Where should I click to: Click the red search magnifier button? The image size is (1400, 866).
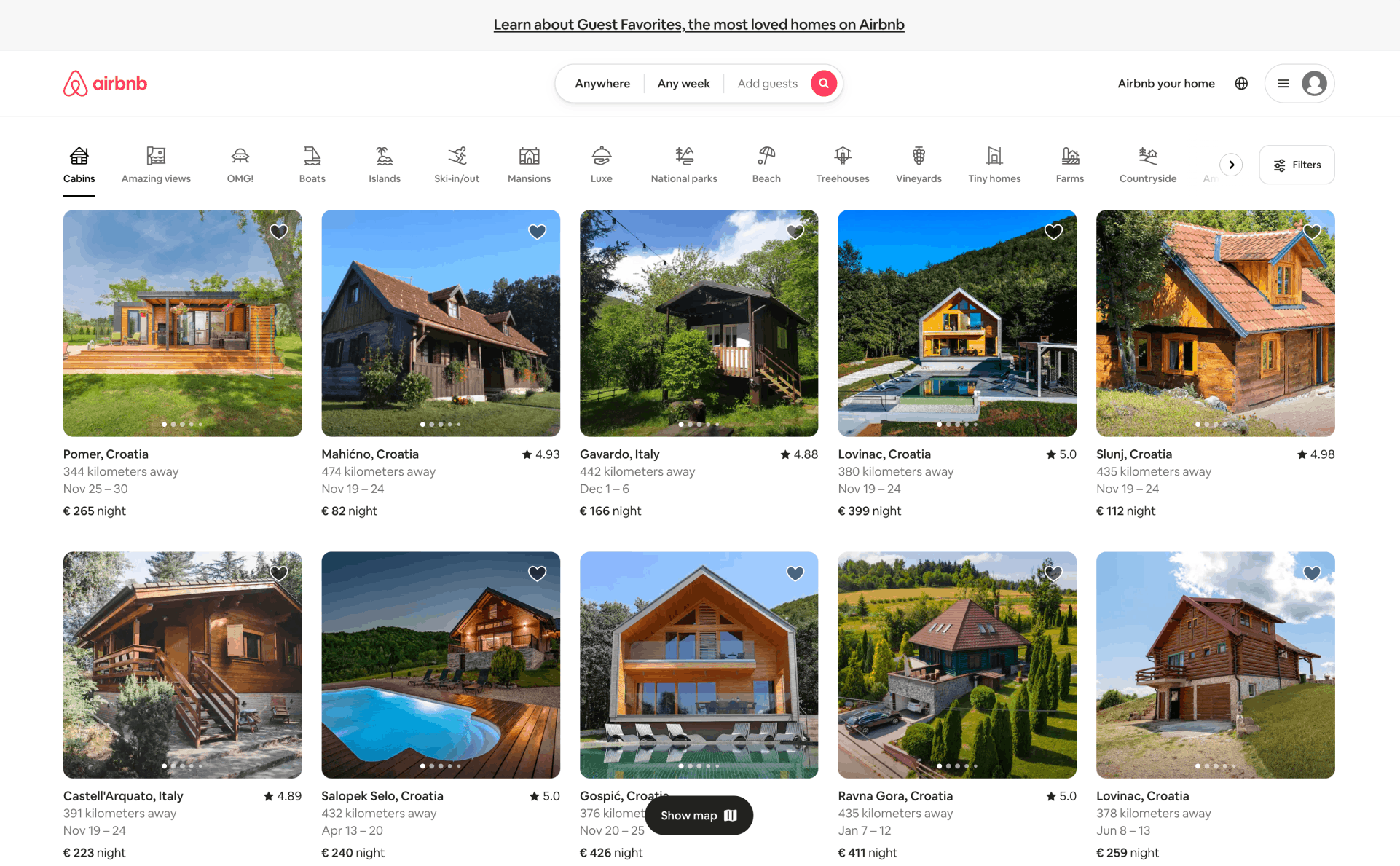pos(823,84)
